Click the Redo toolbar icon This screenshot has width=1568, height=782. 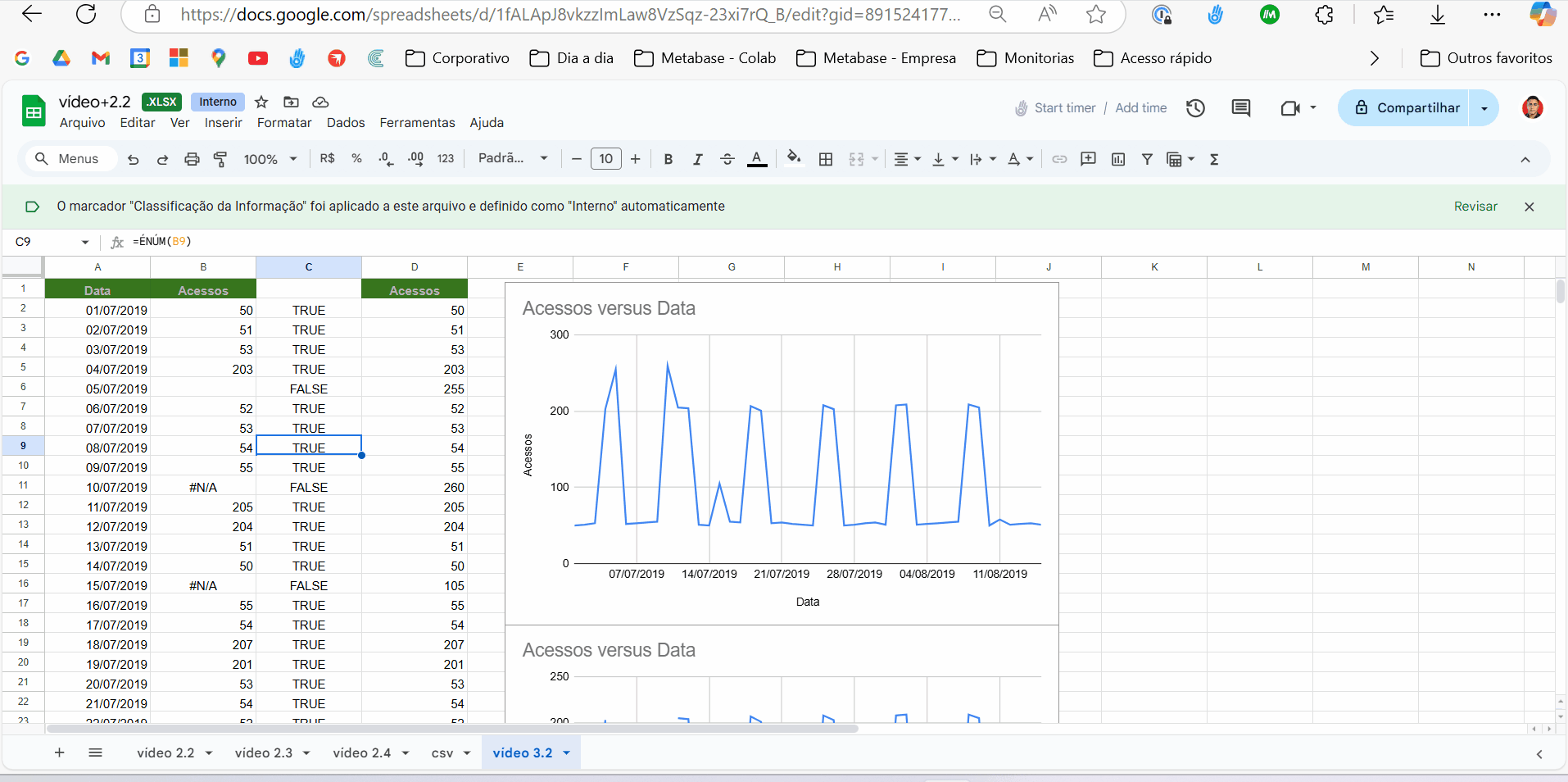pyautogui.click(x=162, y=159)
